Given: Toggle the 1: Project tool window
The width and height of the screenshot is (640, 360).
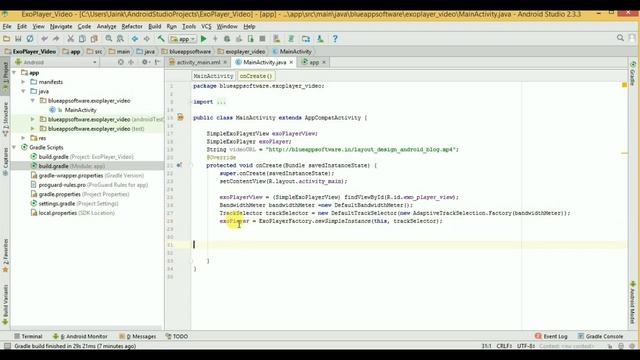Looking at the screenshot, I should click(5, 76).
